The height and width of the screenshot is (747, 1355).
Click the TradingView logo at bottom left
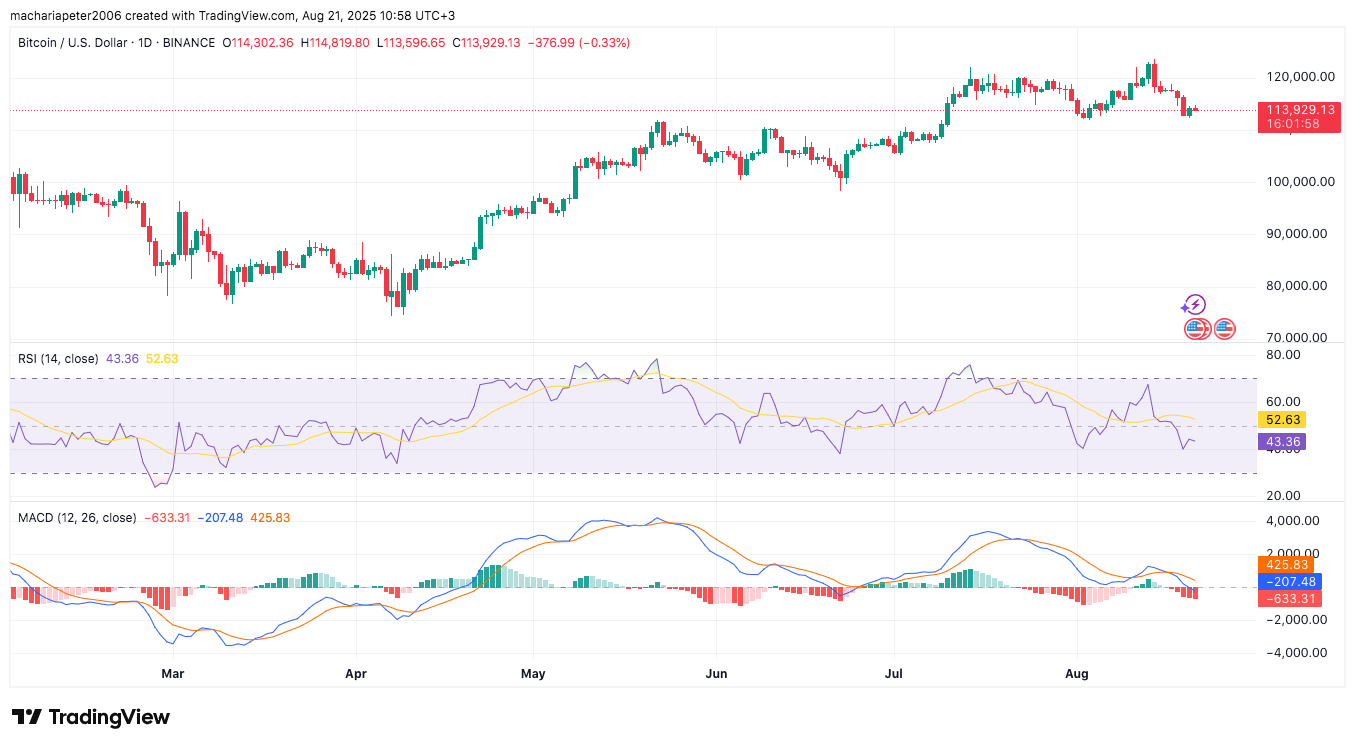click(x=91, y=717)
